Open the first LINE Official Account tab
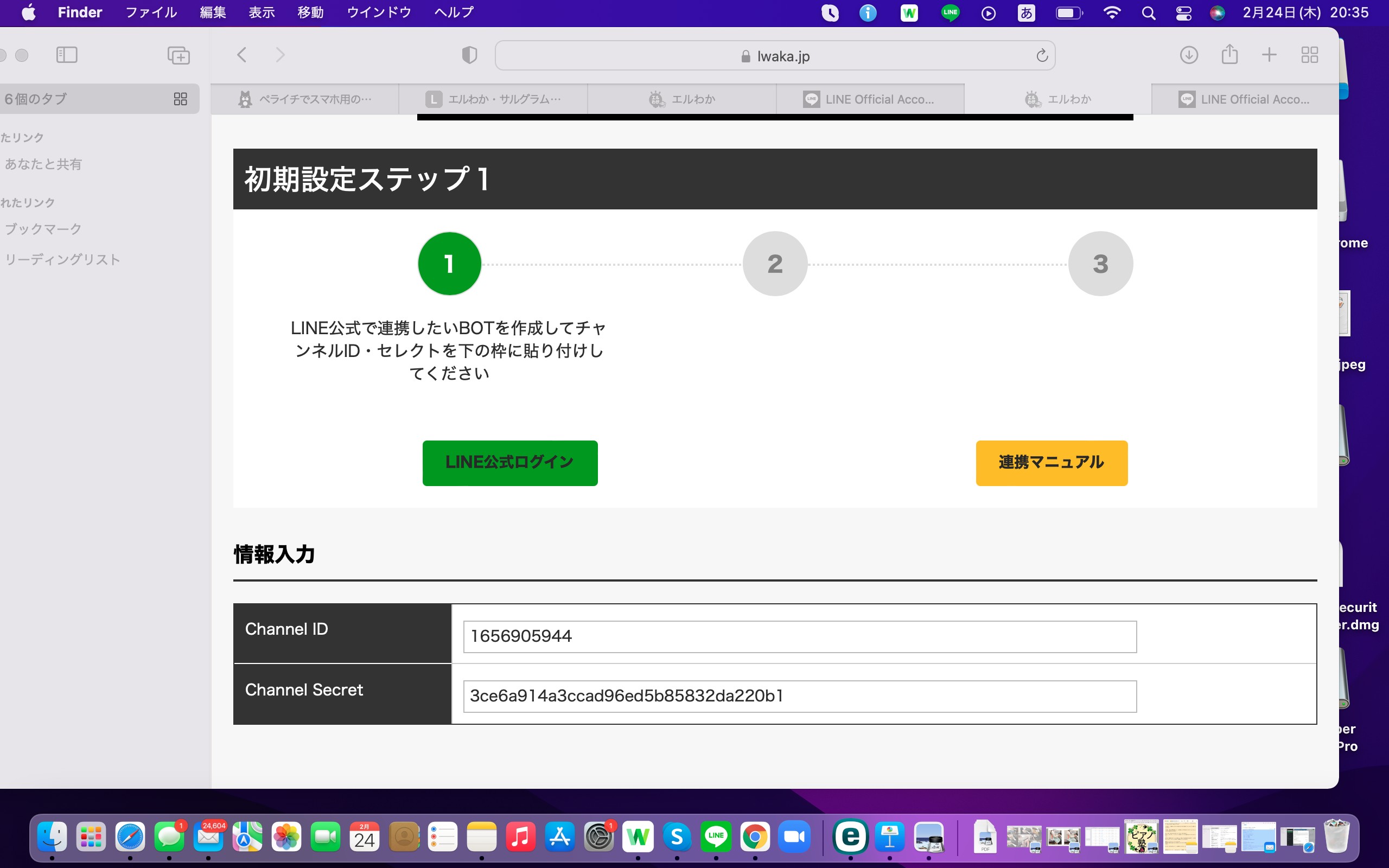The width and height of the screenshot is (1389, 868). point(870,99)
